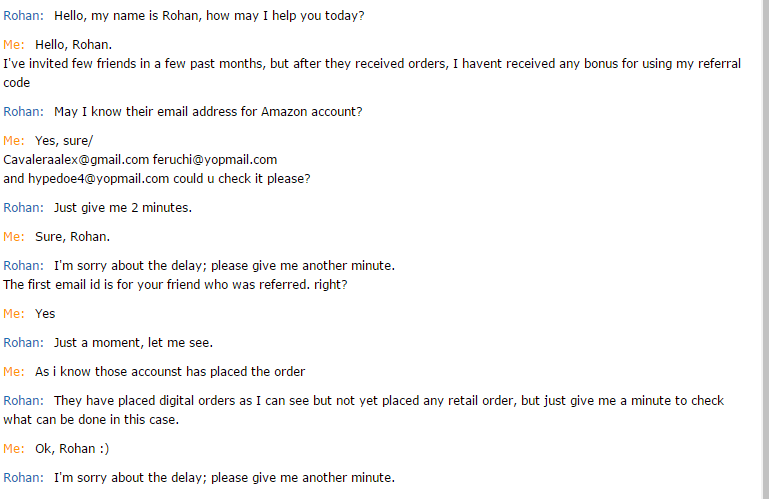Click the Cavaleraalex@gmail.com email address
The image size is (769, 499).
76,160
